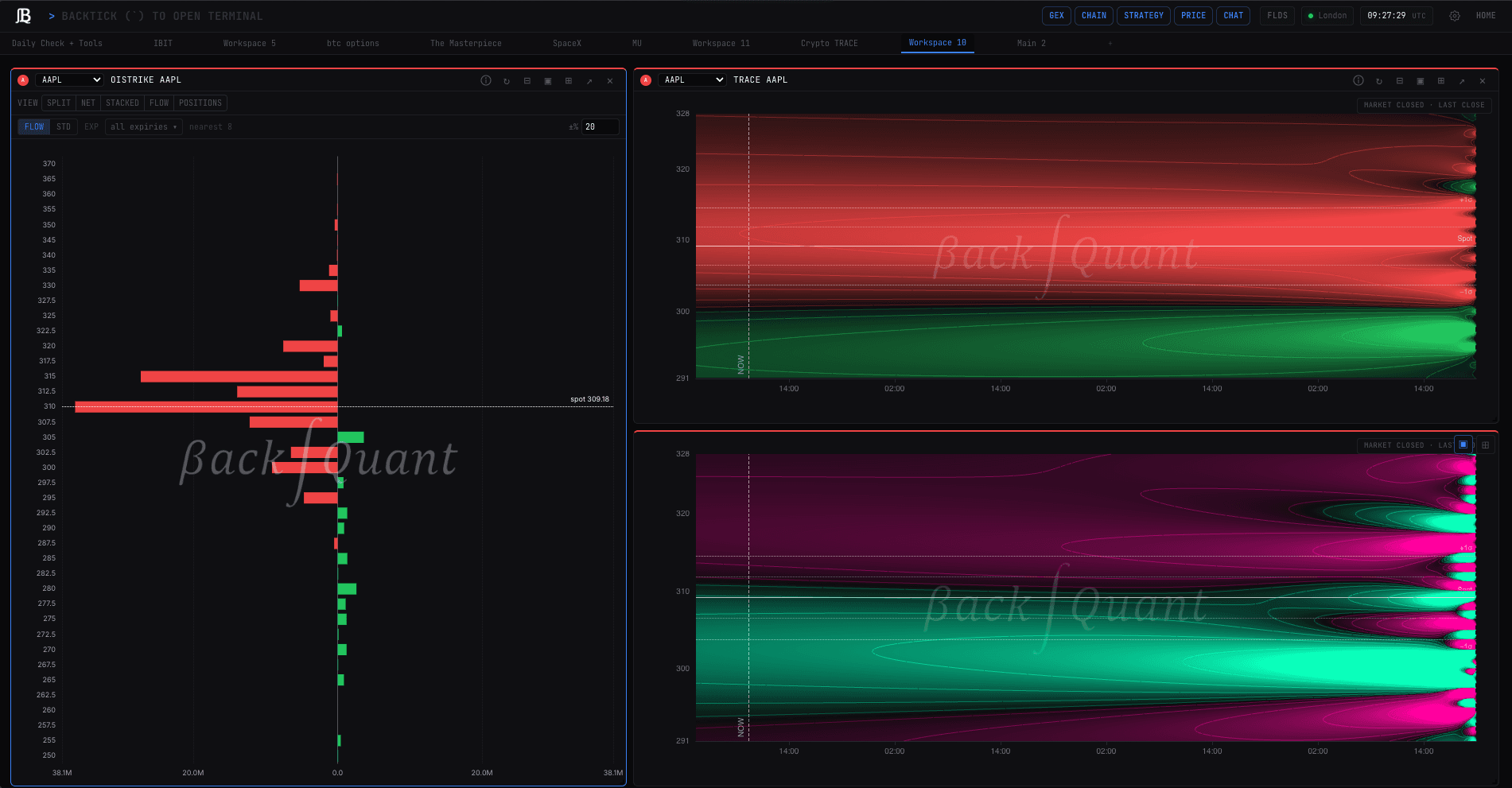The image size is (1512, 788).
Task: Open the AAPL ticker dropdown in OISTRIKE panel
Action: [x=71, y=80]
